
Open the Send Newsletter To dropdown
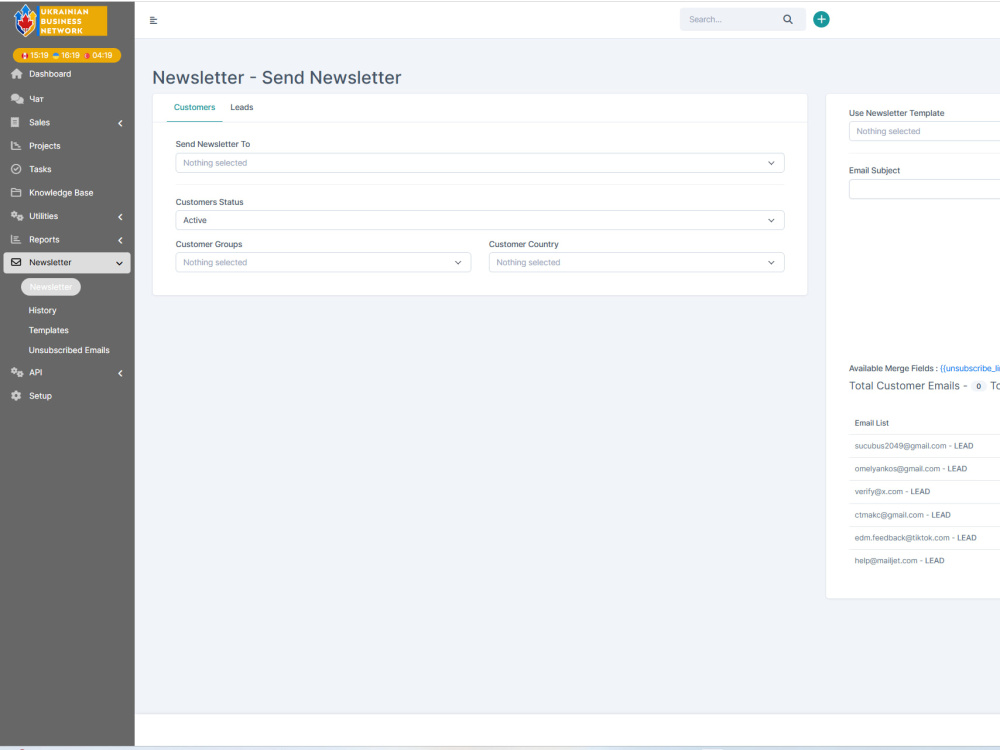(480, 163)
